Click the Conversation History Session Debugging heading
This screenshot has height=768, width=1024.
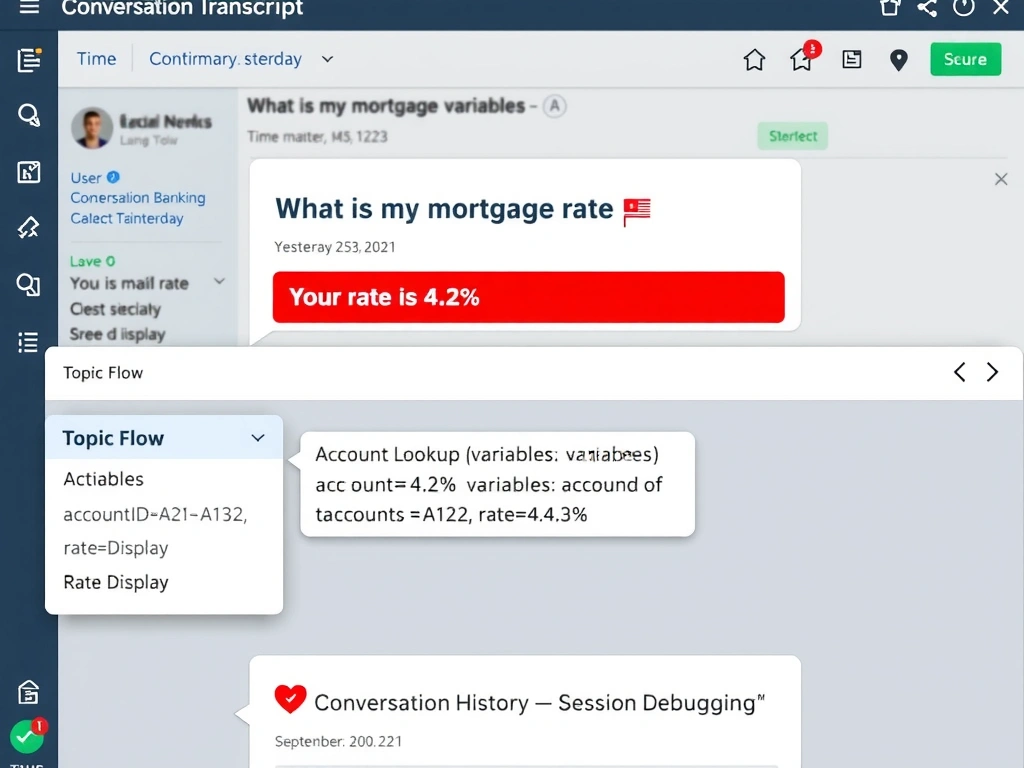(x=539, y=703)
